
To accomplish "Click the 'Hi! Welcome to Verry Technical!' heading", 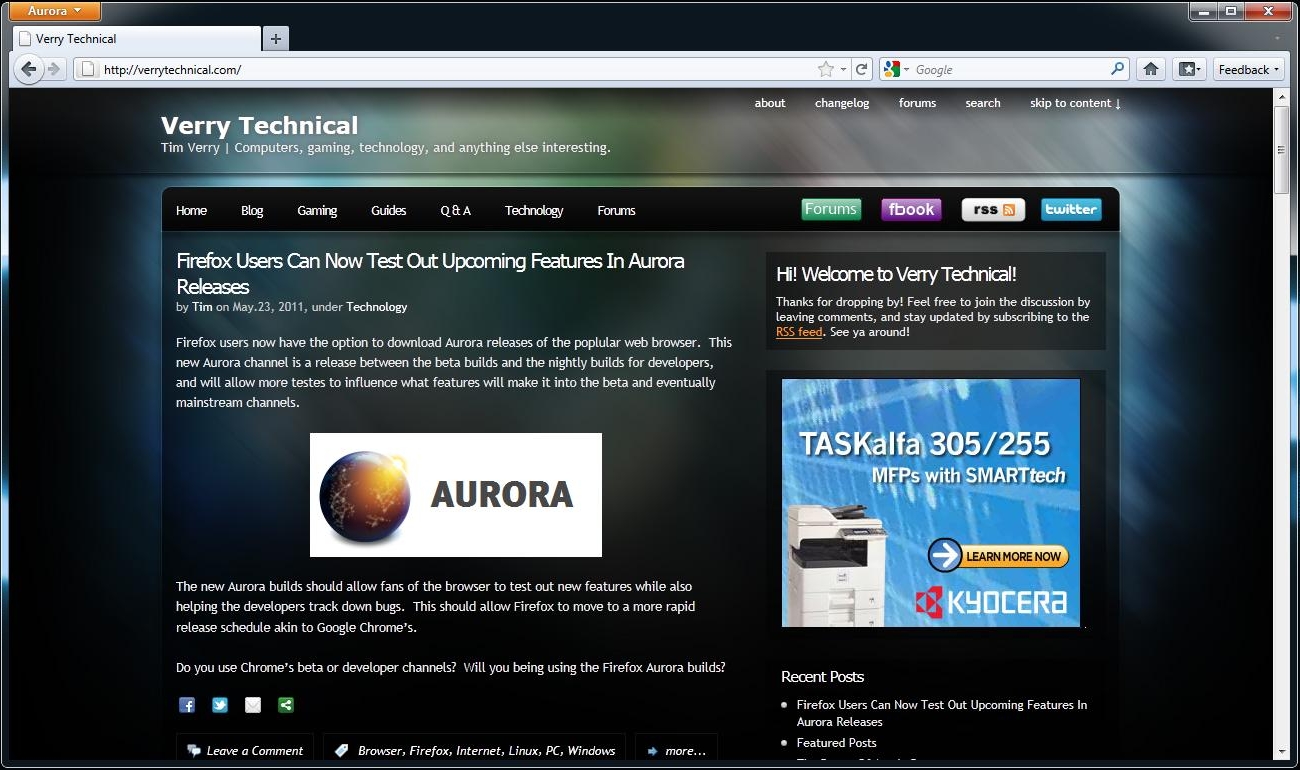I will click(x=896, y=274).
